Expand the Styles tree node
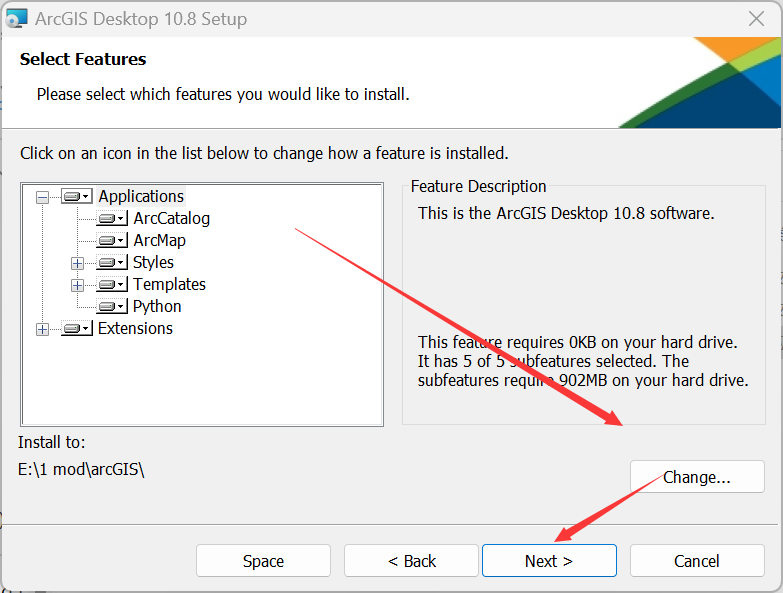Image resolution: width=783 pixels, height=593 pixels. point(77,263)
